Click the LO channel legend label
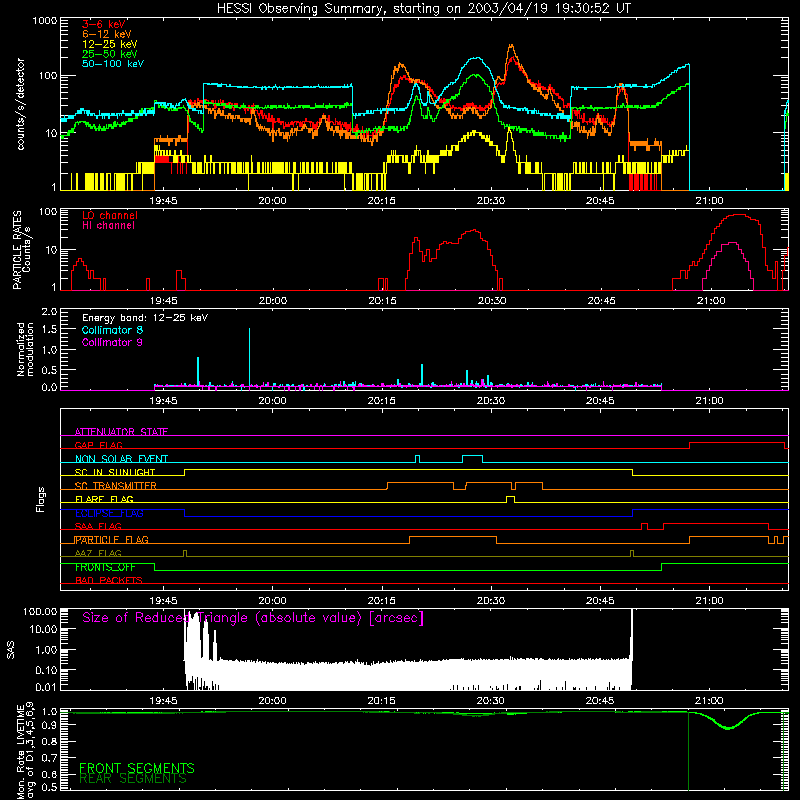Image resolution: width=800 pixels, height=800 pixels. click(x=110, y=215)
